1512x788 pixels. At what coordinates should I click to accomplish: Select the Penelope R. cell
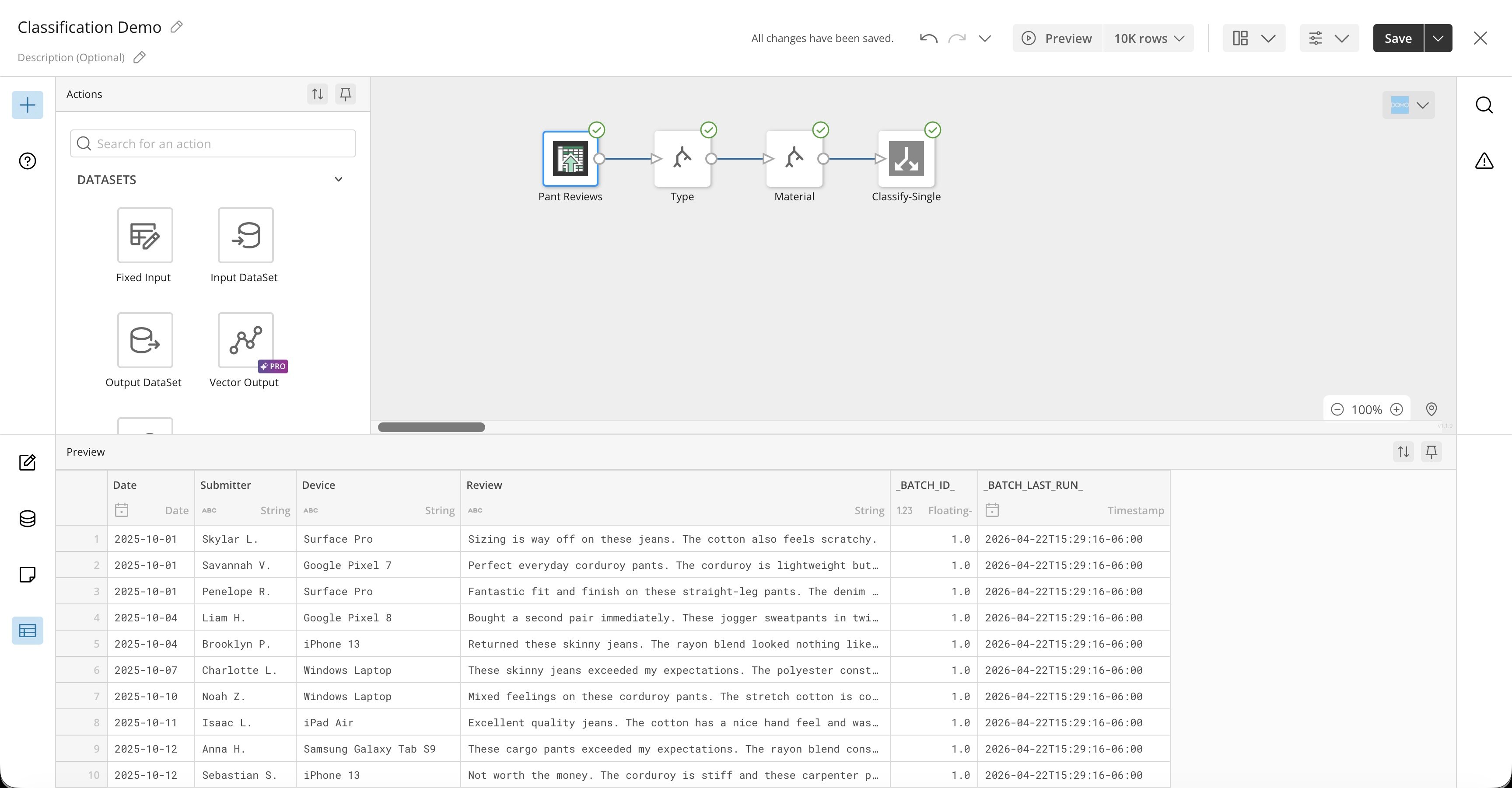tap(245, 592)
